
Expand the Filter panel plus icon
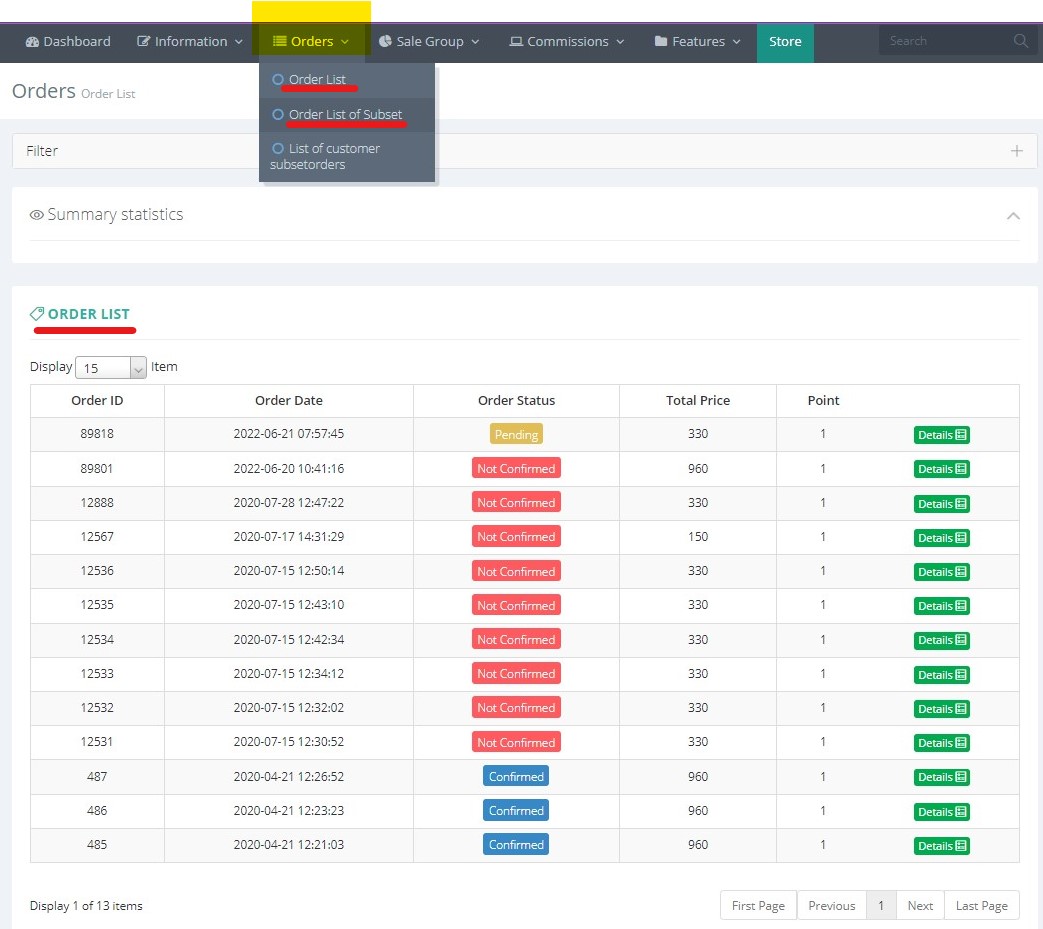click(x=1016, y=151)
